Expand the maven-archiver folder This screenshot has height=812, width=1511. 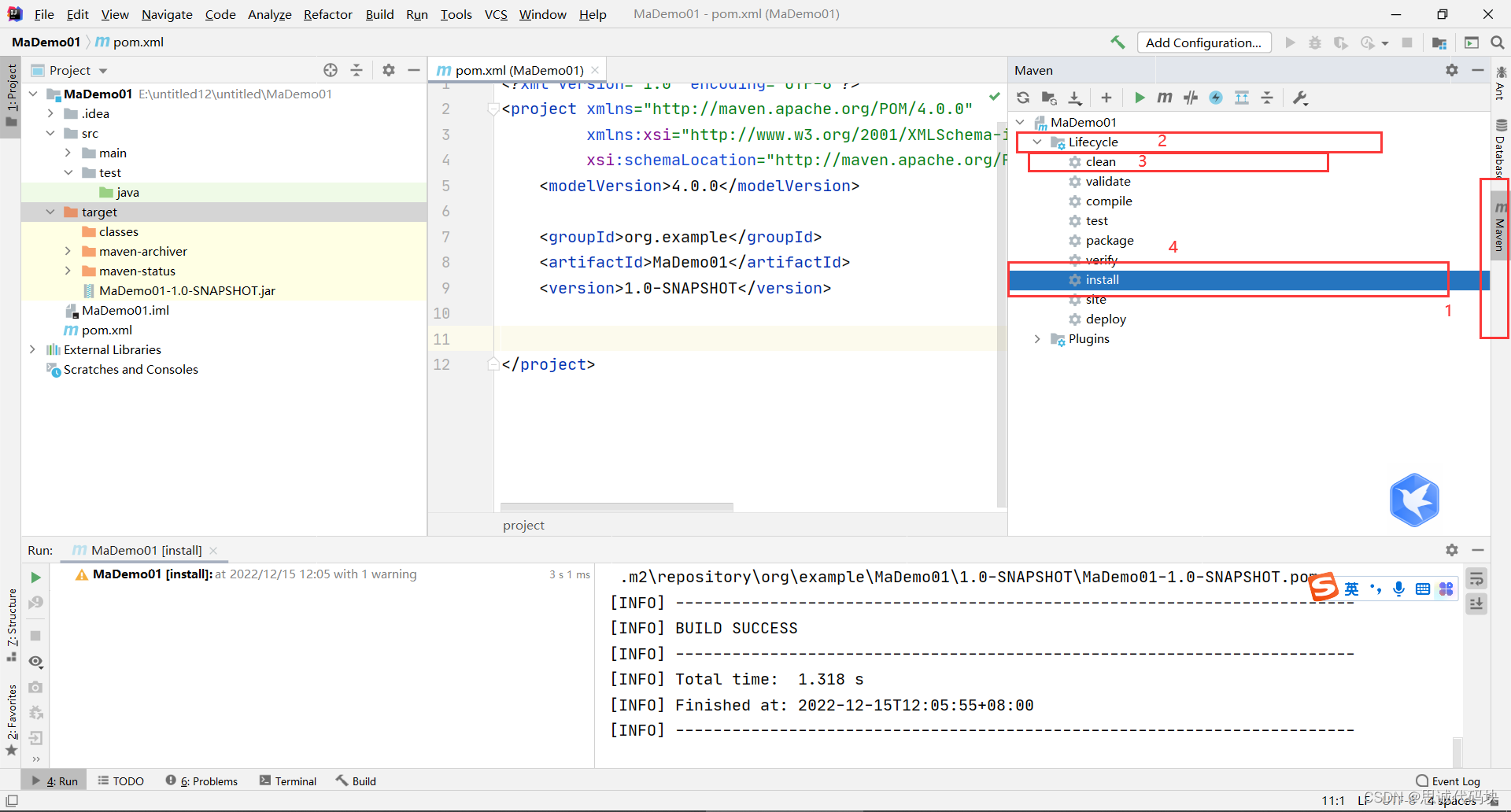68,251
